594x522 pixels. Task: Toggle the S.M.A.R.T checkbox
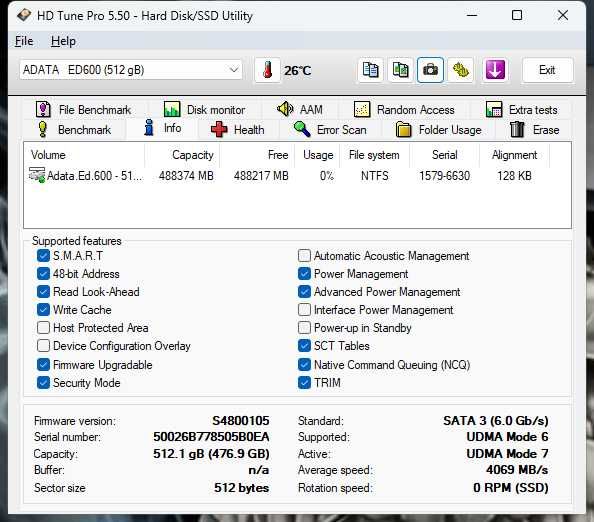click(43, 256)
